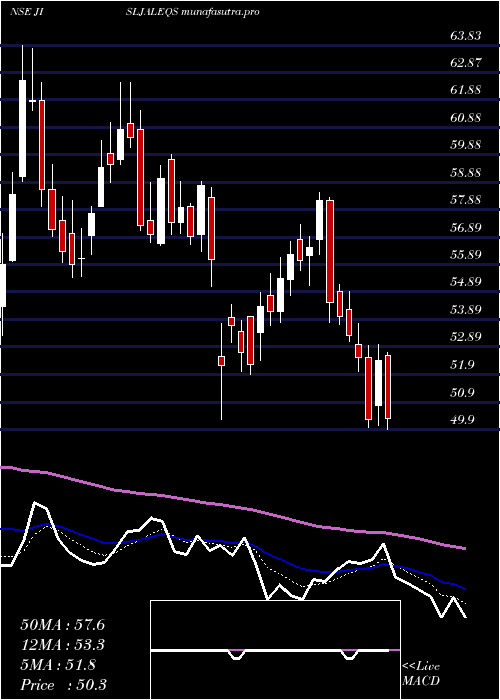Screen dimensions: 500x700
Task: Click the 51.9 price axis label
Action: 462,365
